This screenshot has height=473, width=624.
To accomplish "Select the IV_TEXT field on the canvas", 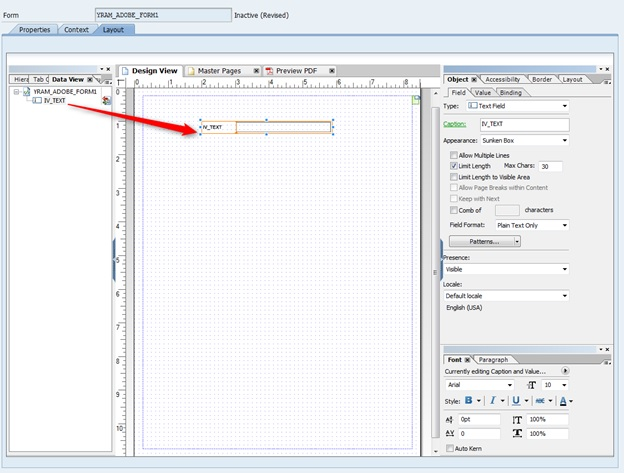I will pos(266,127).
